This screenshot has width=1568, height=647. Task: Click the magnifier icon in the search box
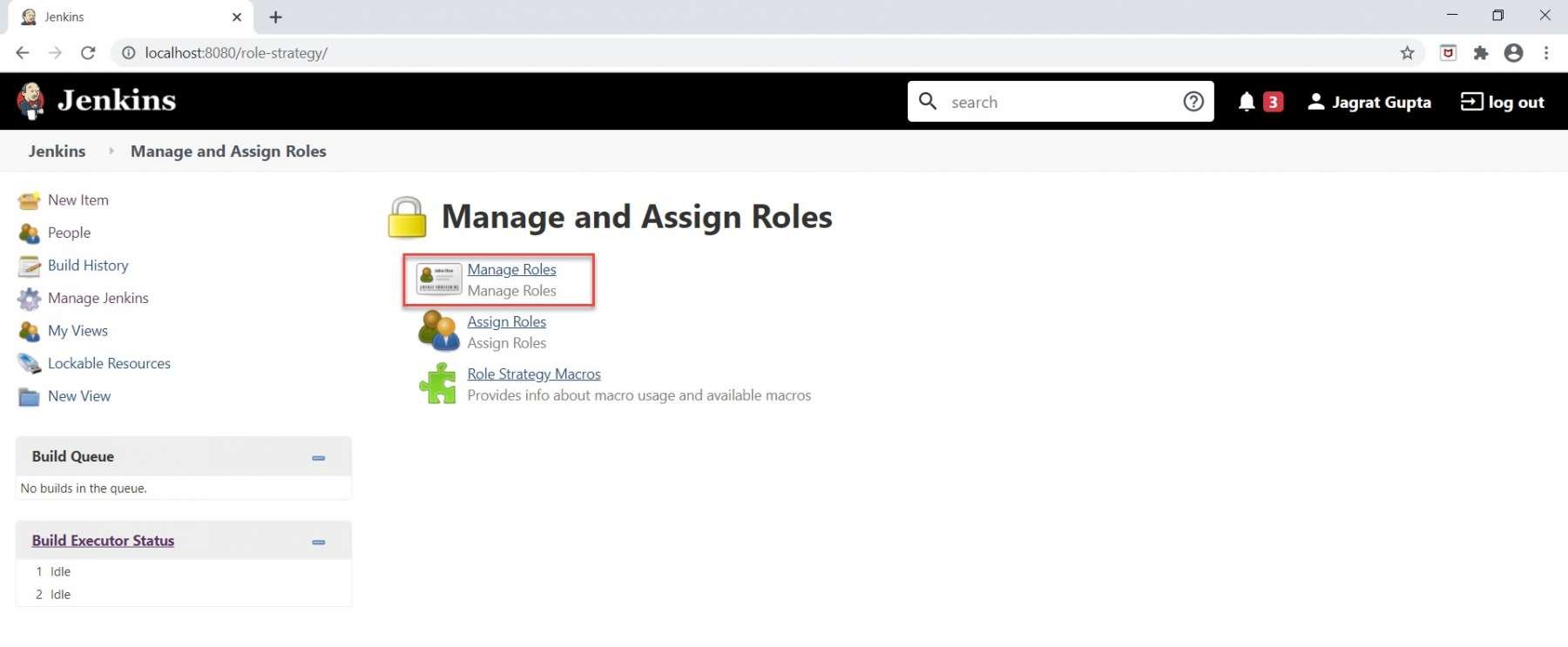coord(929,102)
